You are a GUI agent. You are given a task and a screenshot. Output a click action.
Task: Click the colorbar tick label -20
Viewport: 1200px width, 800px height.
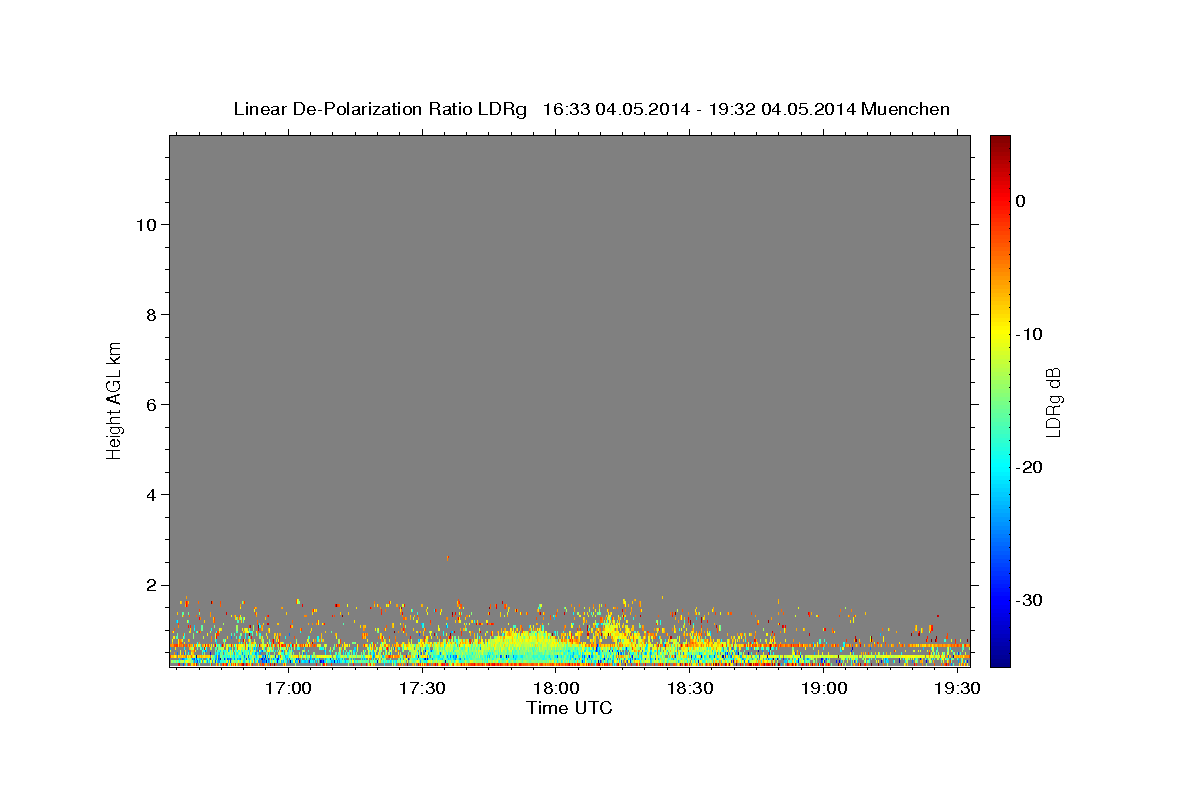click(x=1028, y=467)
